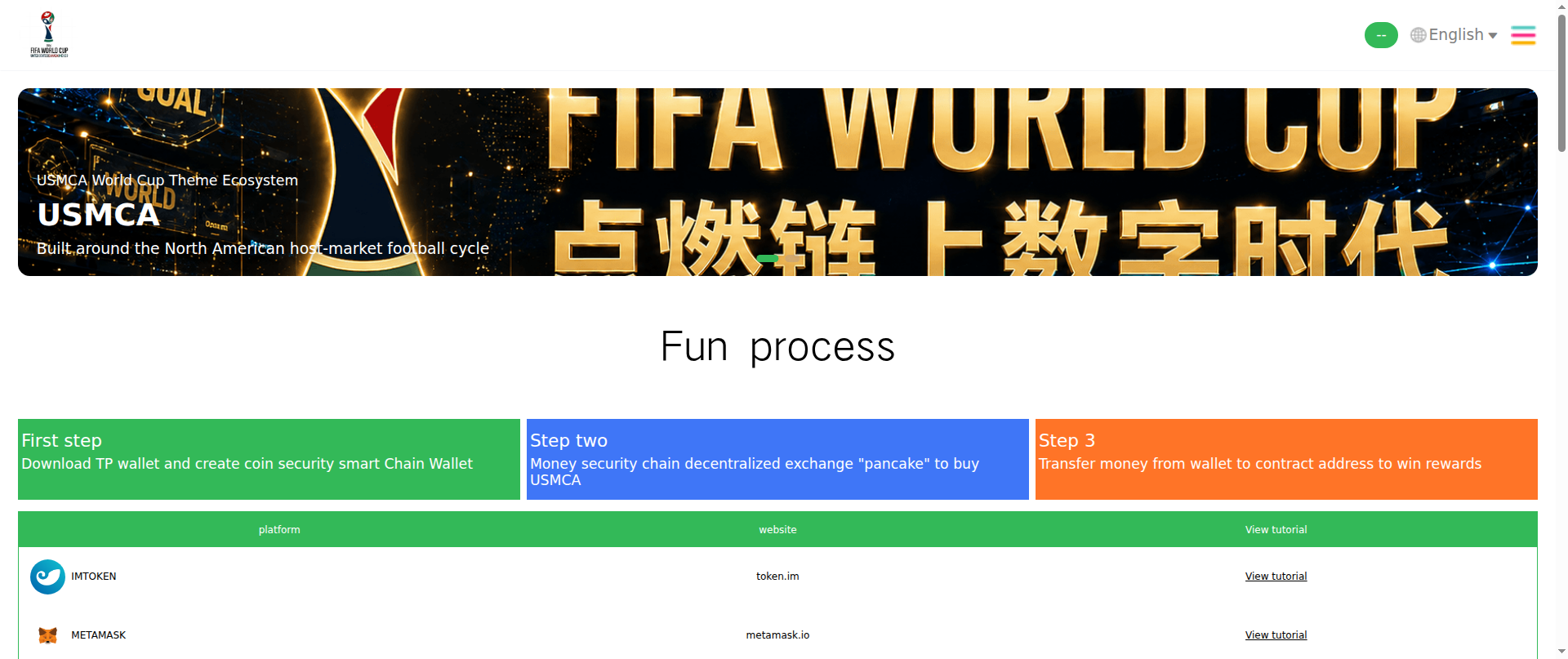Click the website column header
This screenshot has width=1568, height=659.
[777, 530]
